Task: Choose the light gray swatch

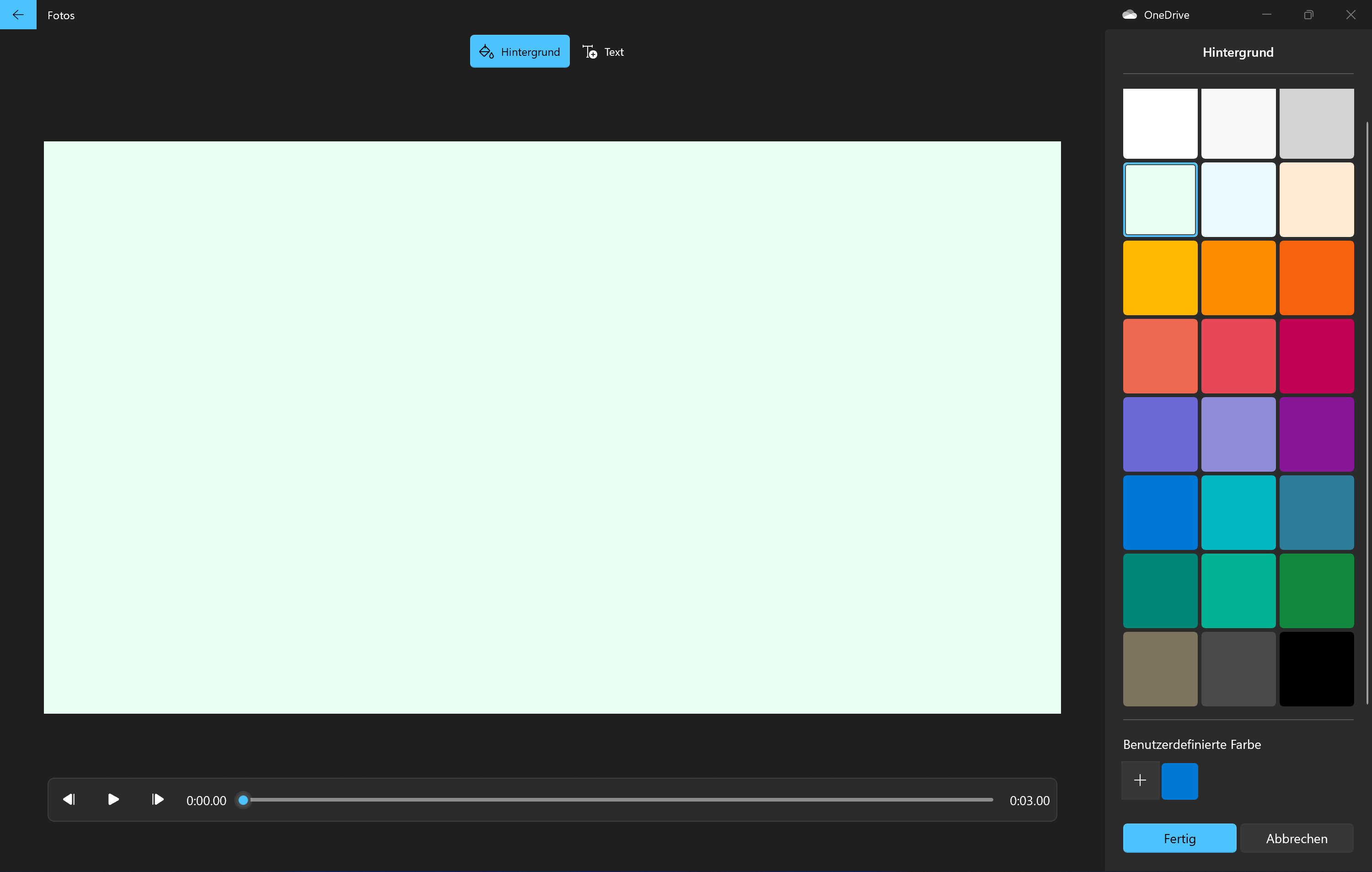Action: click(1316, 123)
